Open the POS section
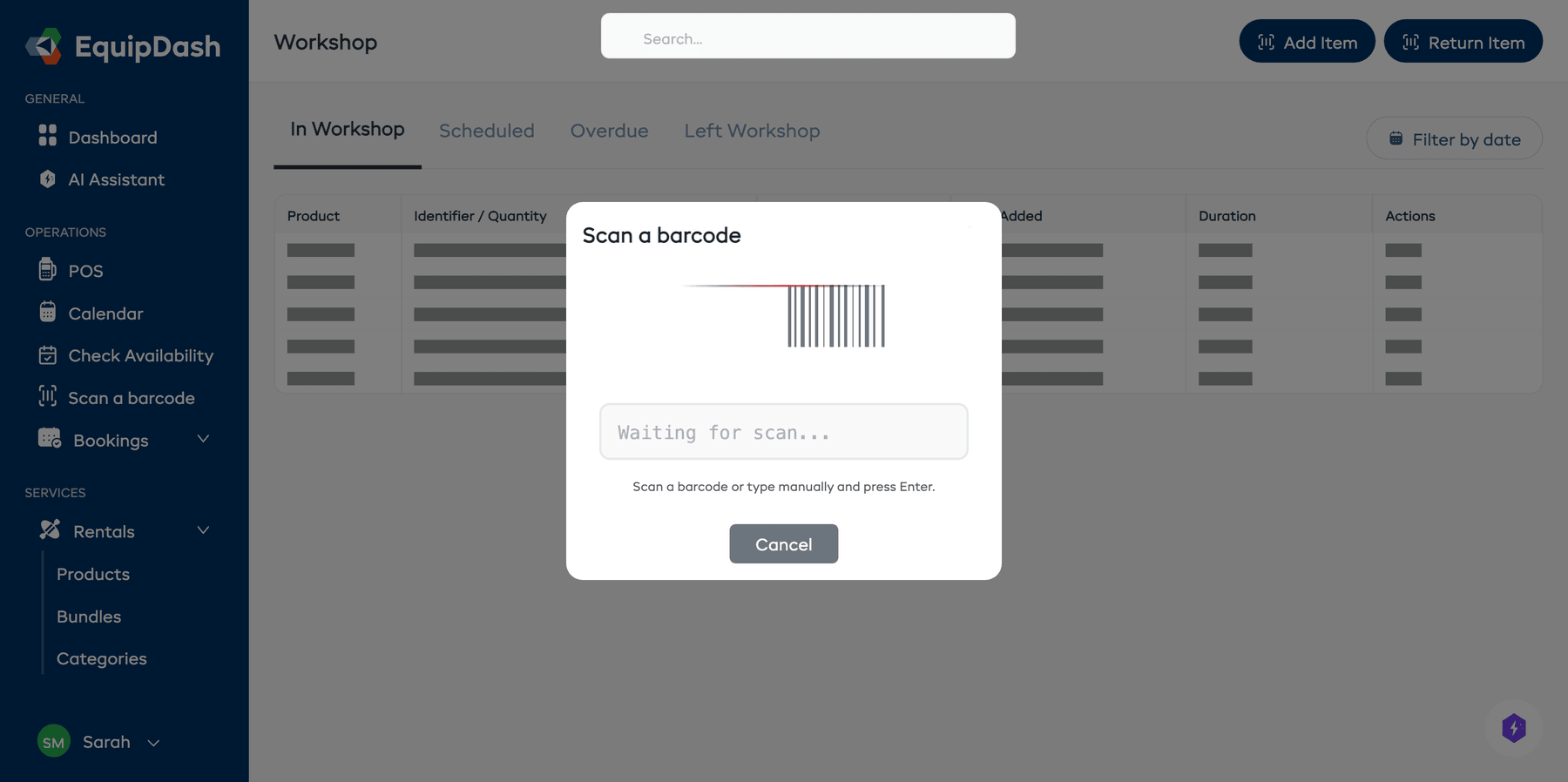 tap(84, 271)
